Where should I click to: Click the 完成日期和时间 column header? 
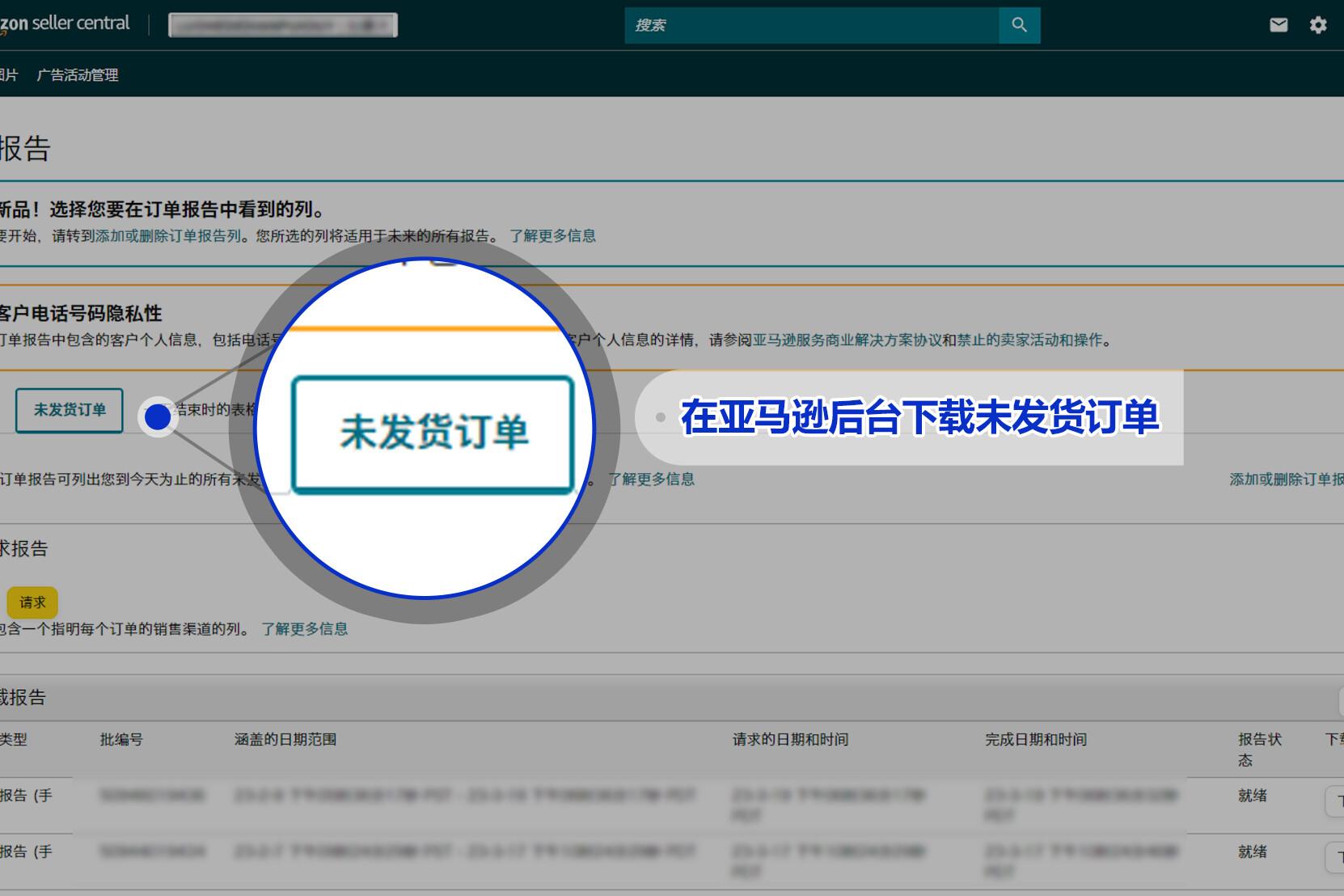tap(1036, 739)
